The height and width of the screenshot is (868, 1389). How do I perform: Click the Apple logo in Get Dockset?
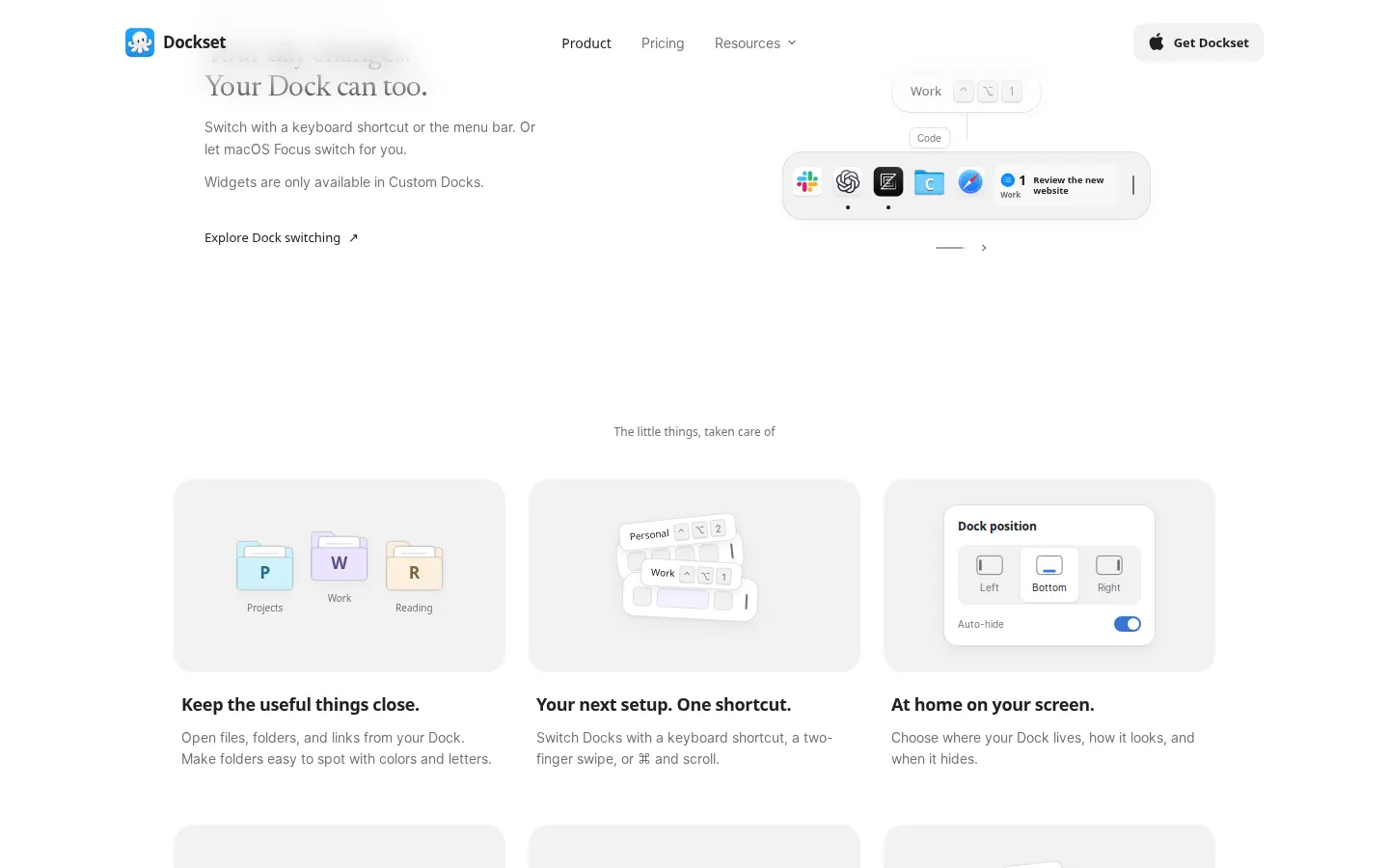[1156, 42]
